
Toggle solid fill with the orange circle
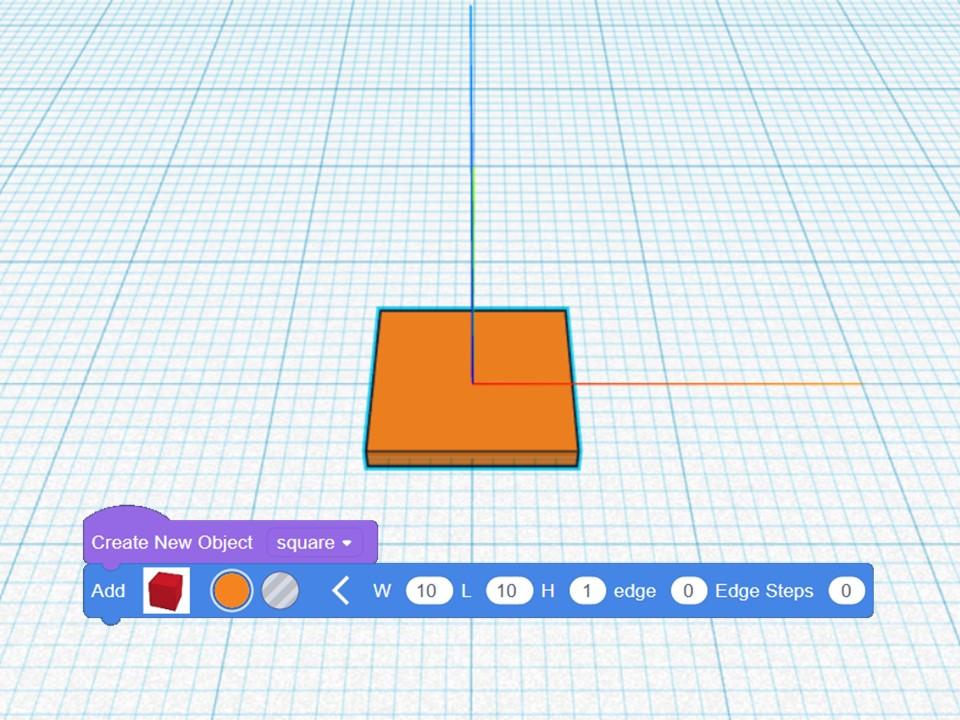232,590
